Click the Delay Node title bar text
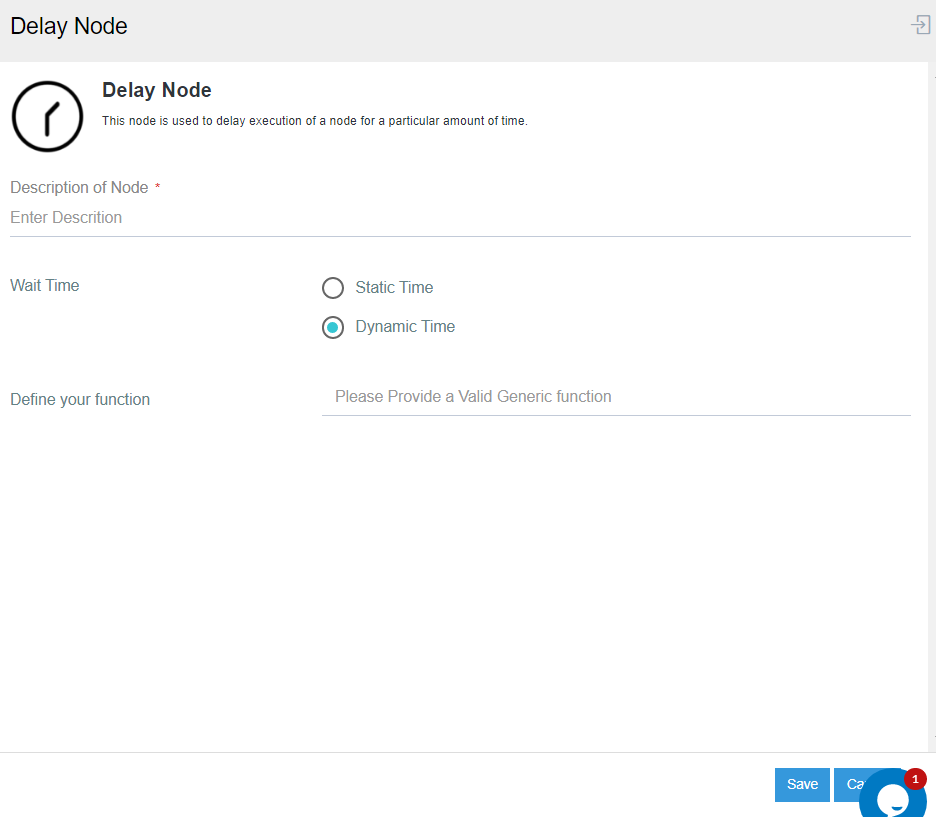Screen dimensions: 936x817 coord(69,26)
